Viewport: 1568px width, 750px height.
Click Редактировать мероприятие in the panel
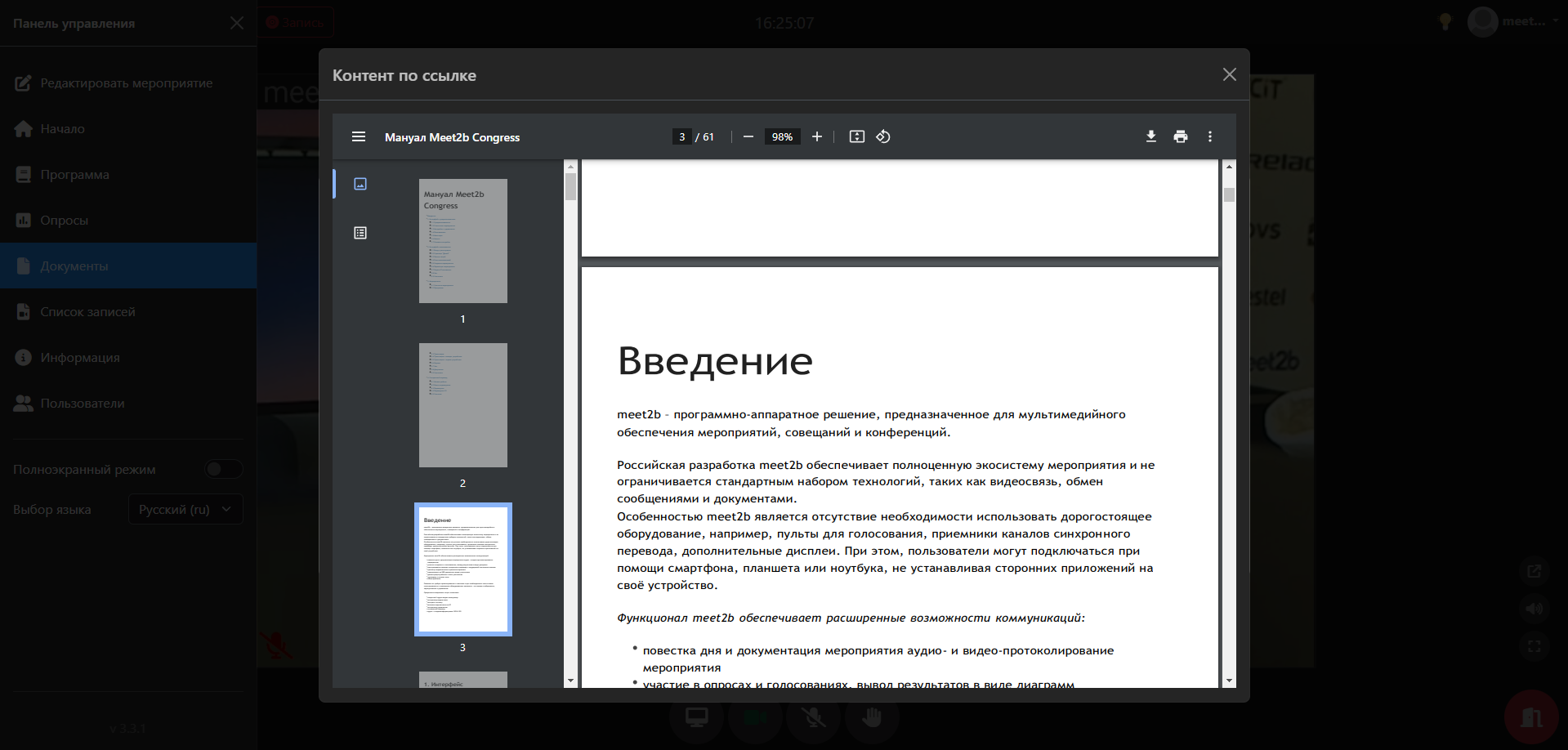pos(127,83)
